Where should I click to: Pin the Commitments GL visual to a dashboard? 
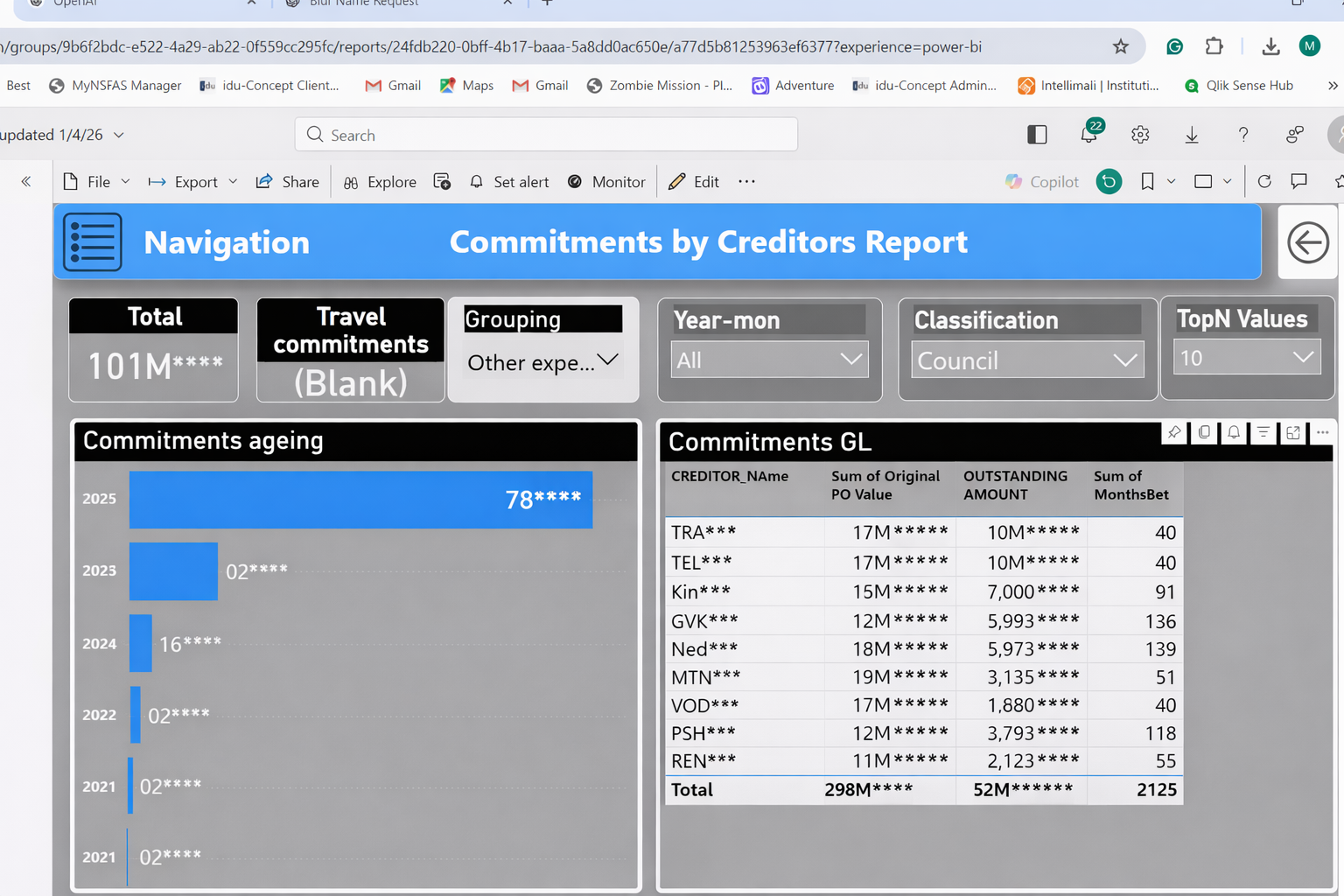coord(1174,432)
